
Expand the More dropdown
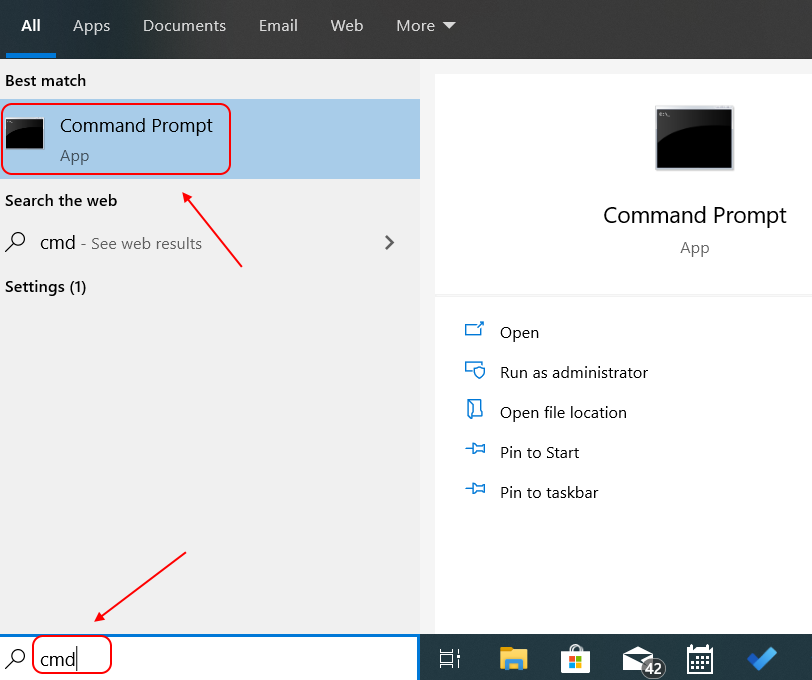[426, 26]
